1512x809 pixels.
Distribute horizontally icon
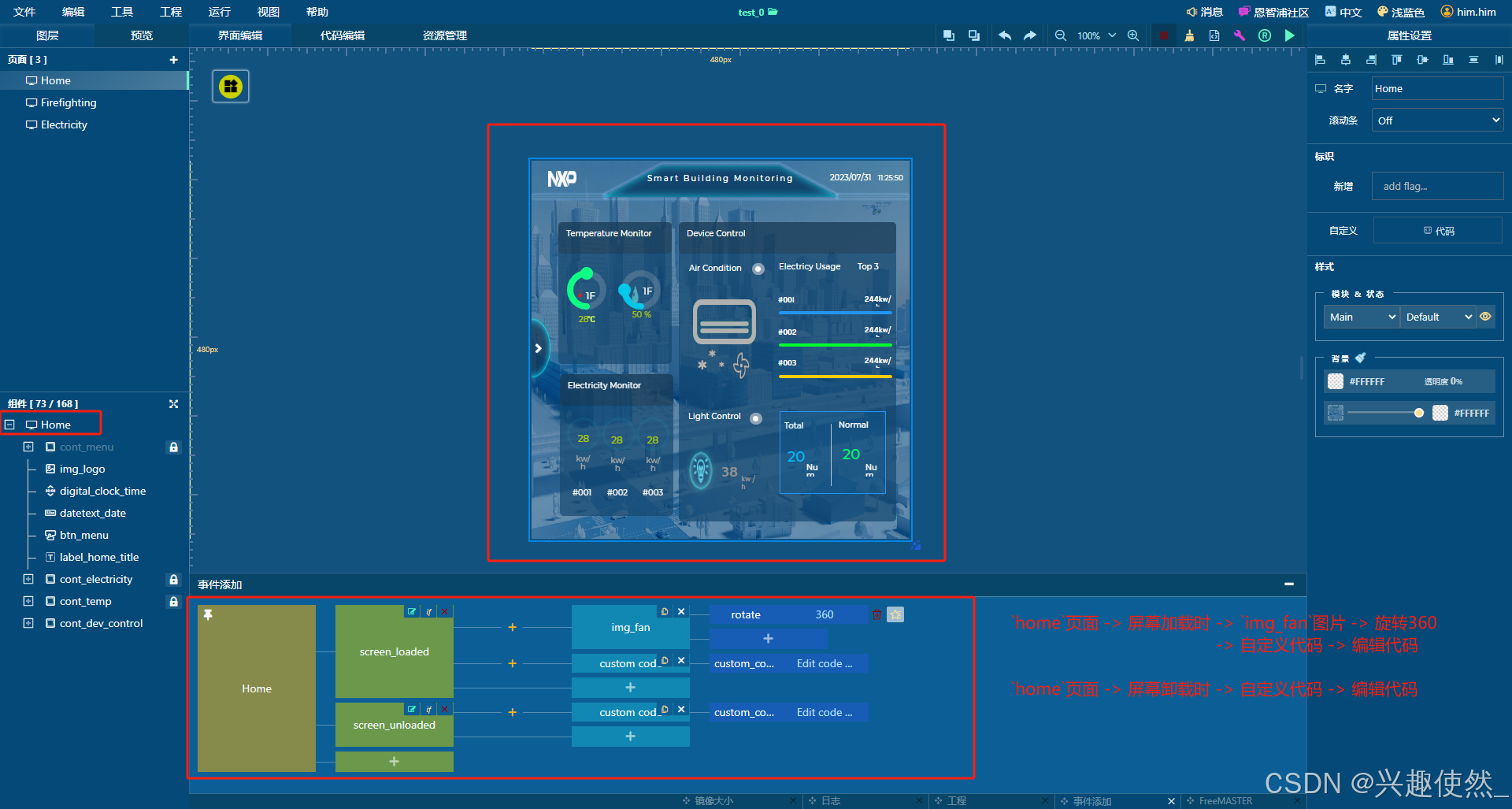click(1499, 60)
